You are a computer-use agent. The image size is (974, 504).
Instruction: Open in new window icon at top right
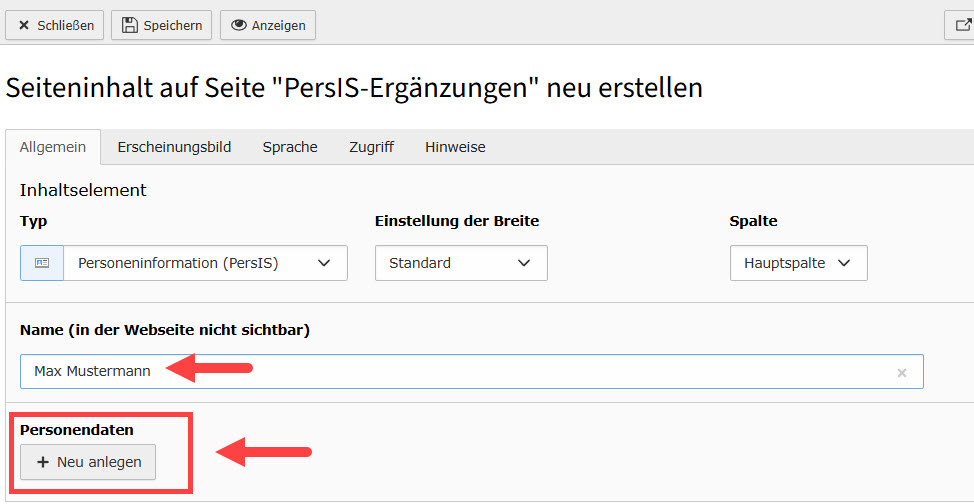click(x=962, y=25)
